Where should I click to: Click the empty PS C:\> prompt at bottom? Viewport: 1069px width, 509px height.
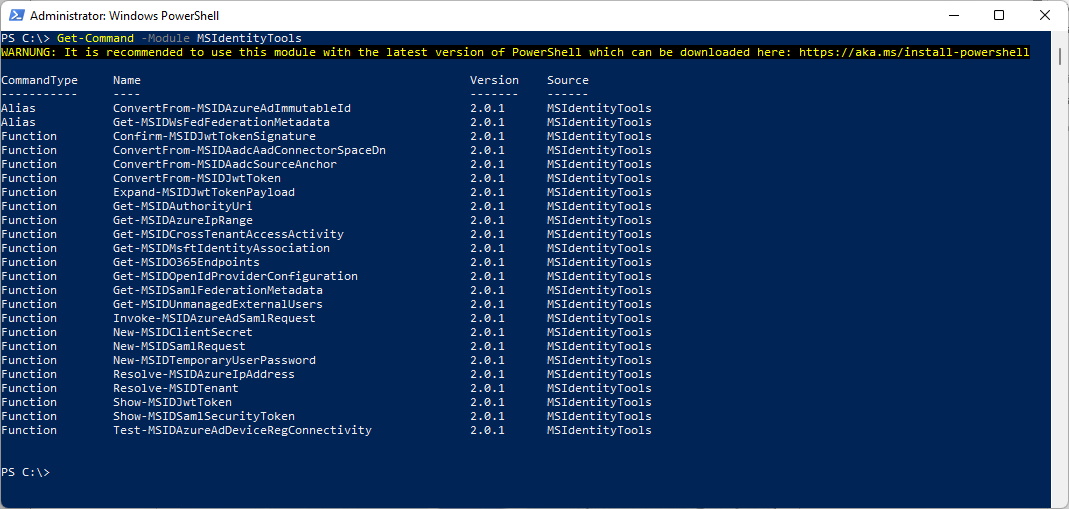25,472
